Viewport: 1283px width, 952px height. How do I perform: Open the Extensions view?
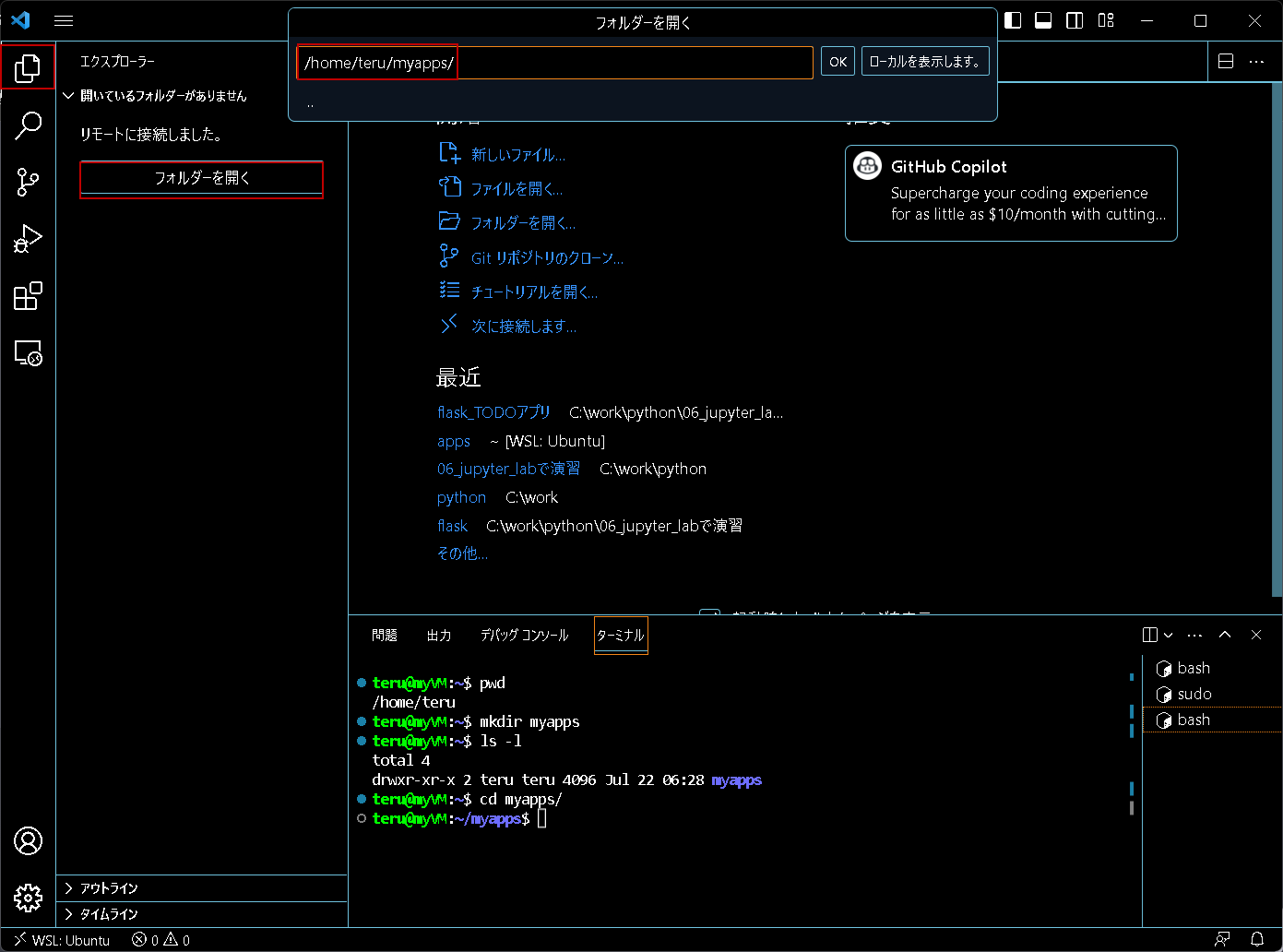tap(28, 296)
